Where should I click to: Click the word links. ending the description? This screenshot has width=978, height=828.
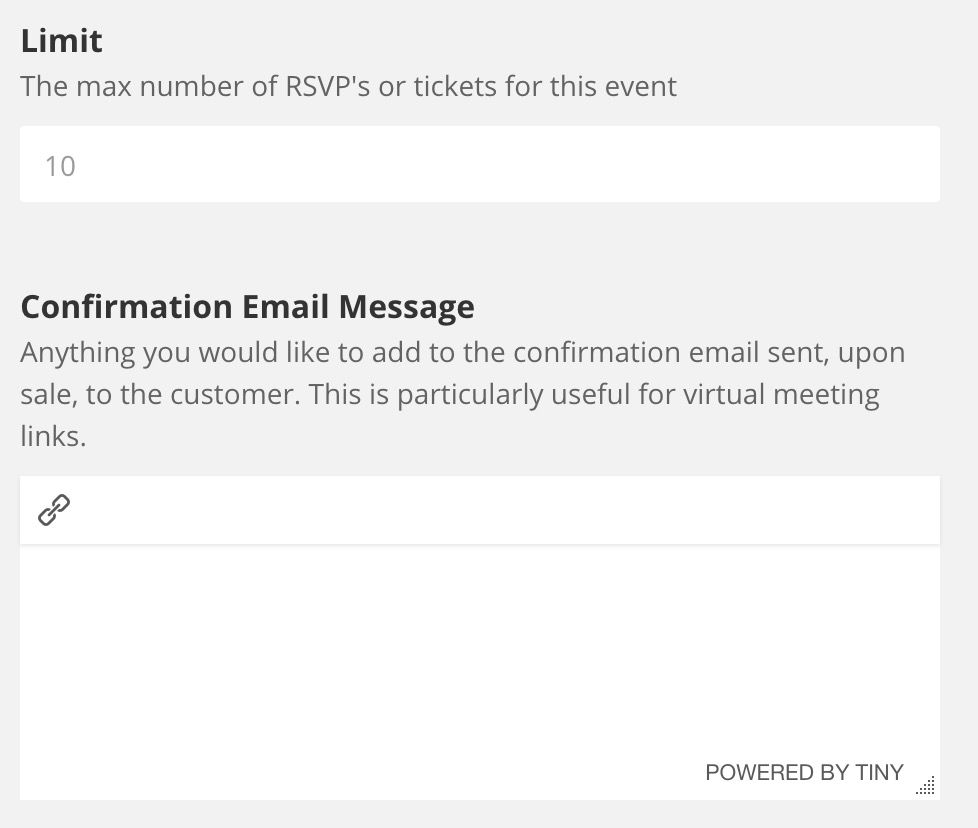click(x=53, y=436)
